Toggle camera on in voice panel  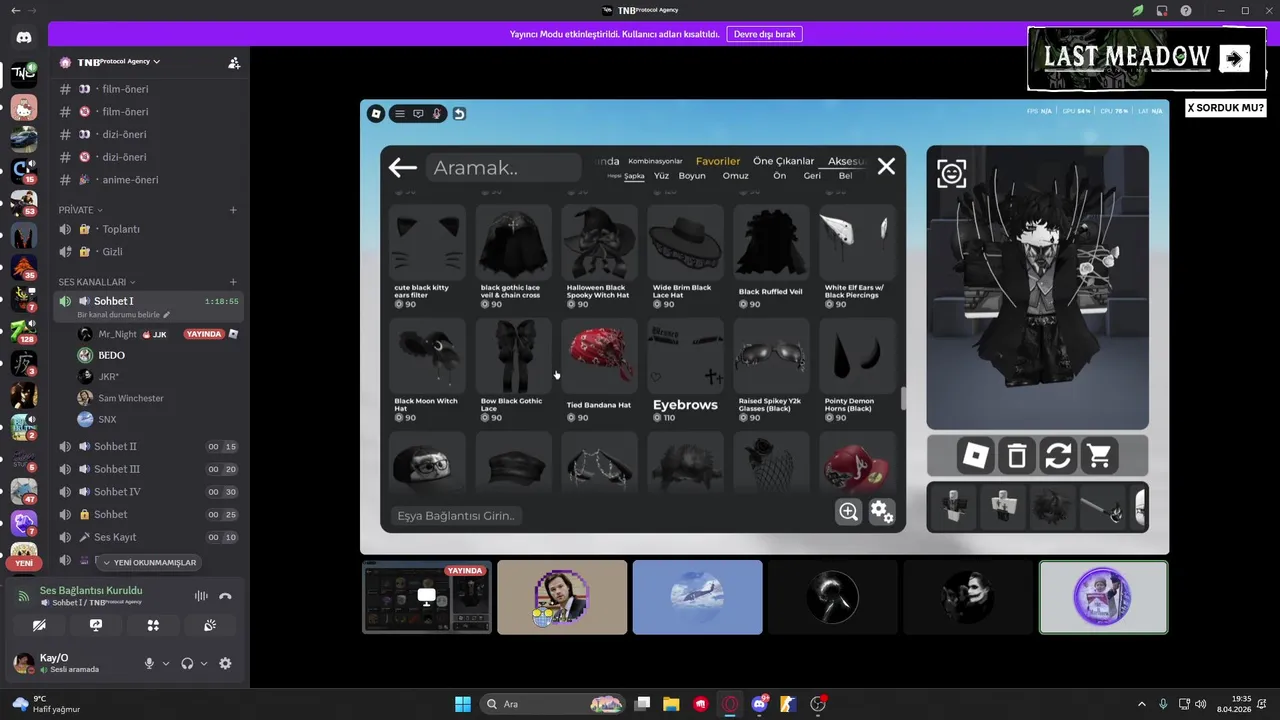click(x=39, y=625)
